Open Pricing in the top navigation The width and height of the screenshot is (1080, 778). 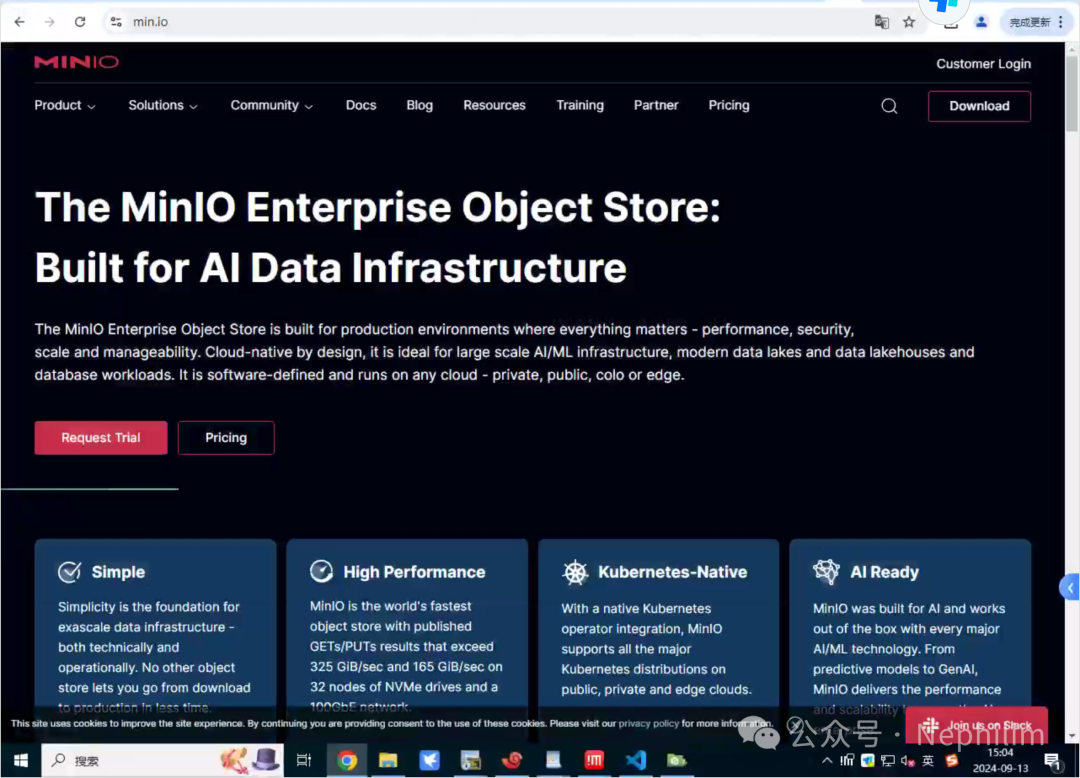click(x=729, y=105)
